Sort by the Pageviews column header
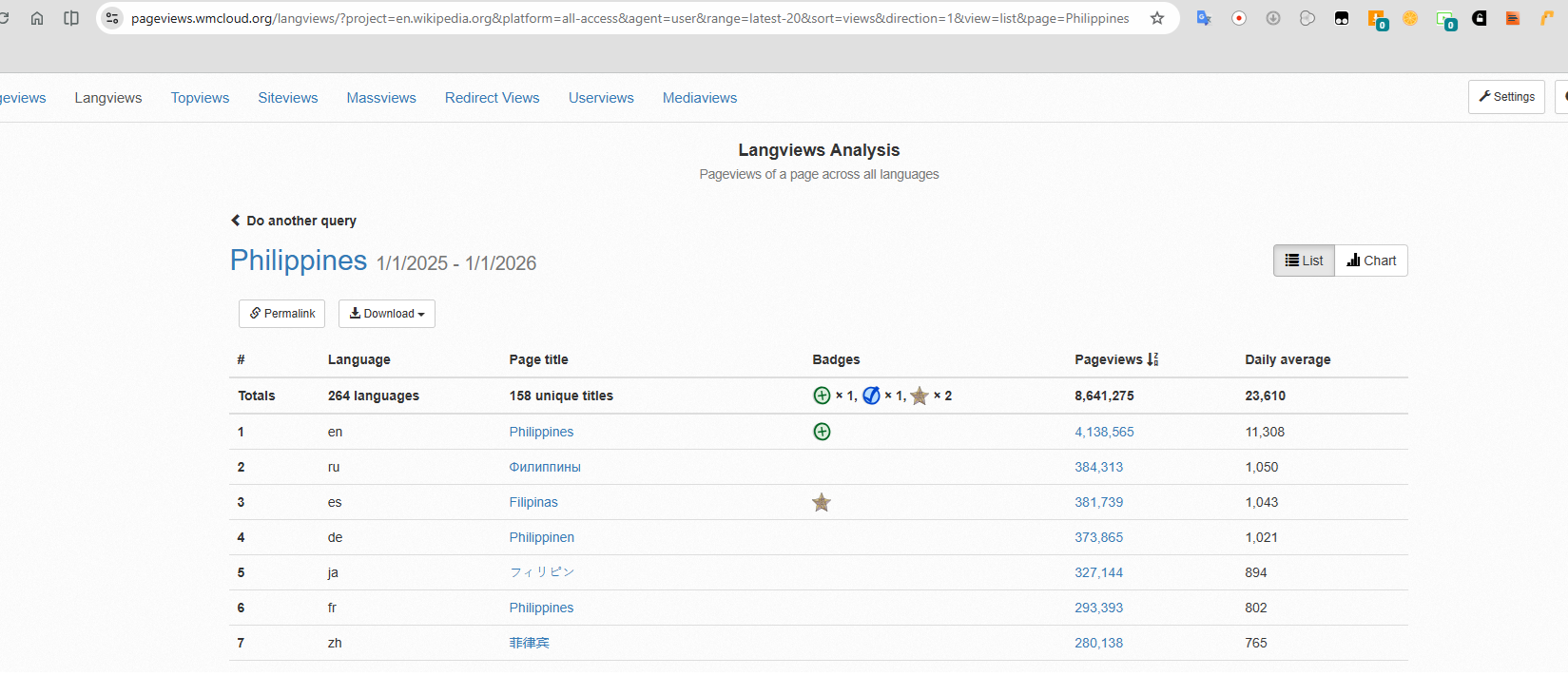The image size is (1568, 676). (1116, 359)
